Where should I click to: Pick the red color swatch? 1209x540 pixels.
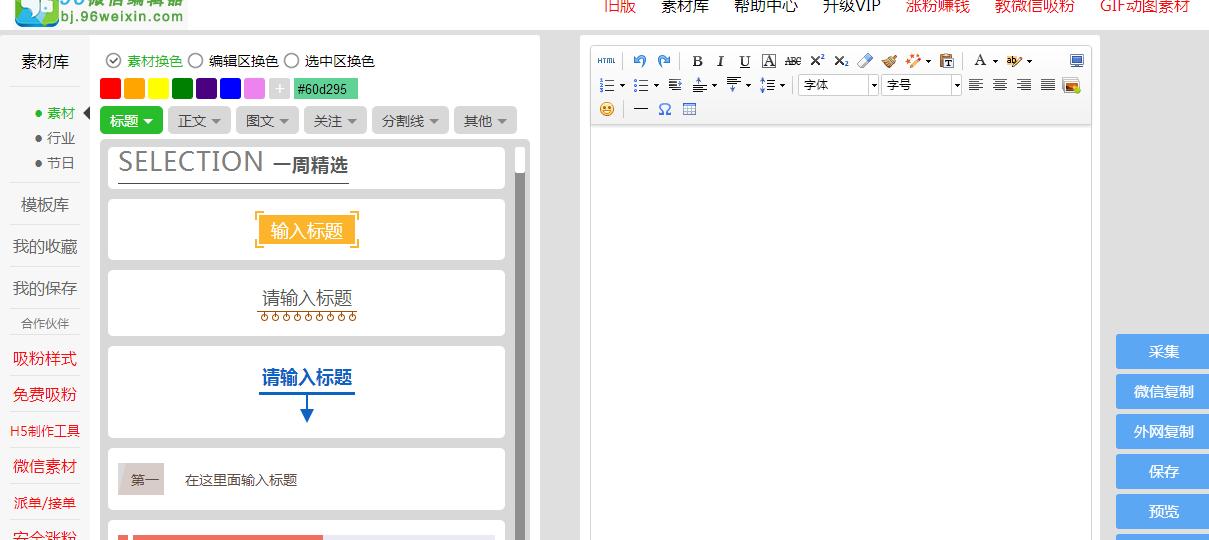(110, 89)
